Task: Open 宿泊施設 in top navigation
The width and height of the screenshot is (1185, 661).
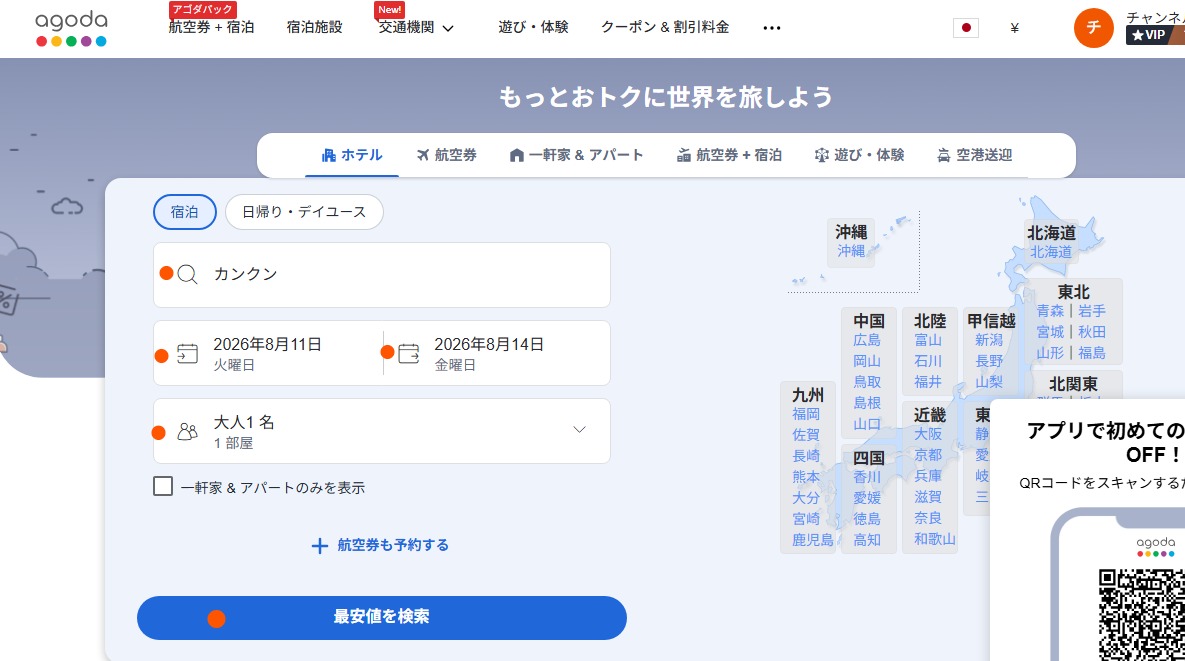Action: 314,27
